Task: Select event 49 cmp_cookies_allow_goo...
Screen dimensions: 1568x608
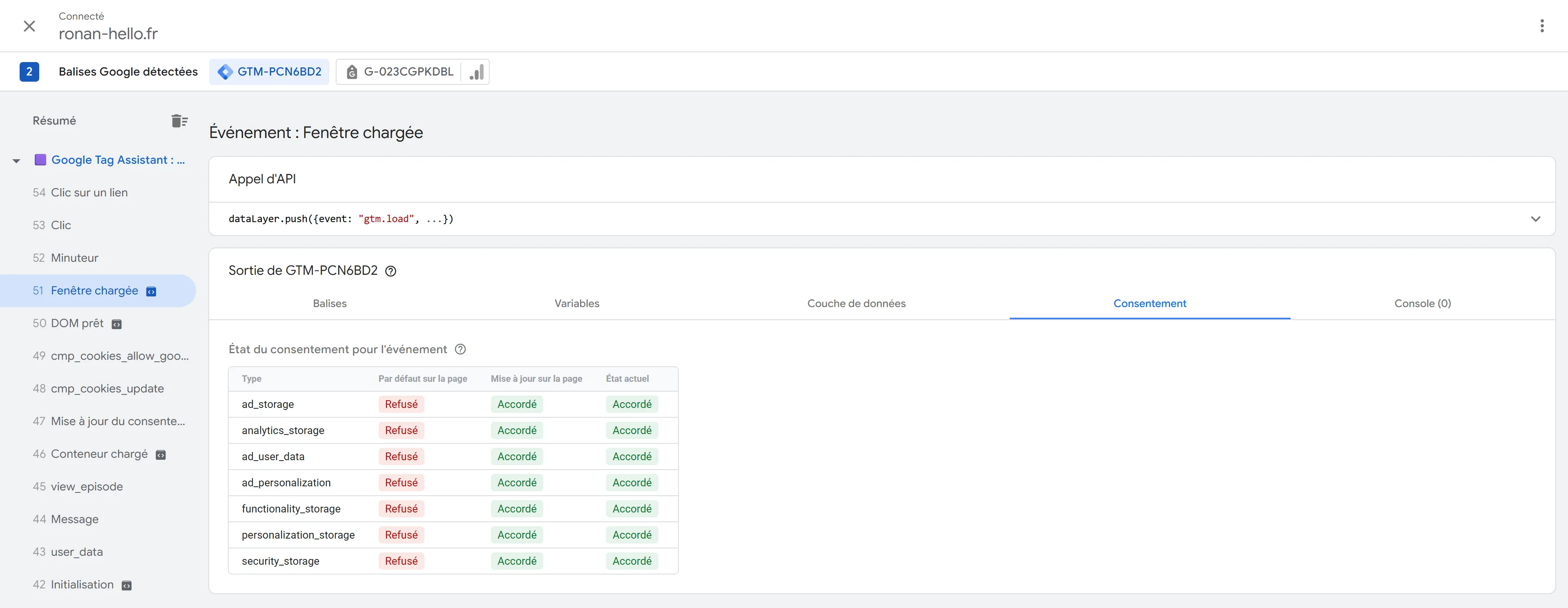Action: point(98,356)
